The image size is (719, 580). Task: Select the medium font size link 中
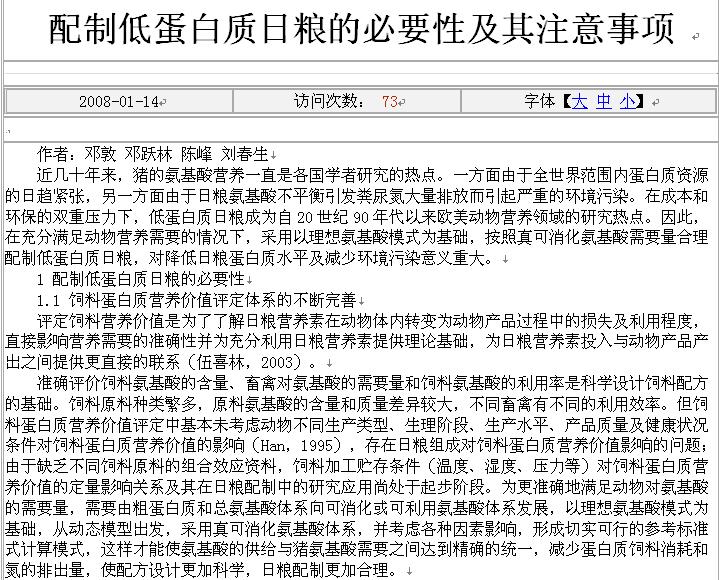pyautogui.click(x=603, y=102)
